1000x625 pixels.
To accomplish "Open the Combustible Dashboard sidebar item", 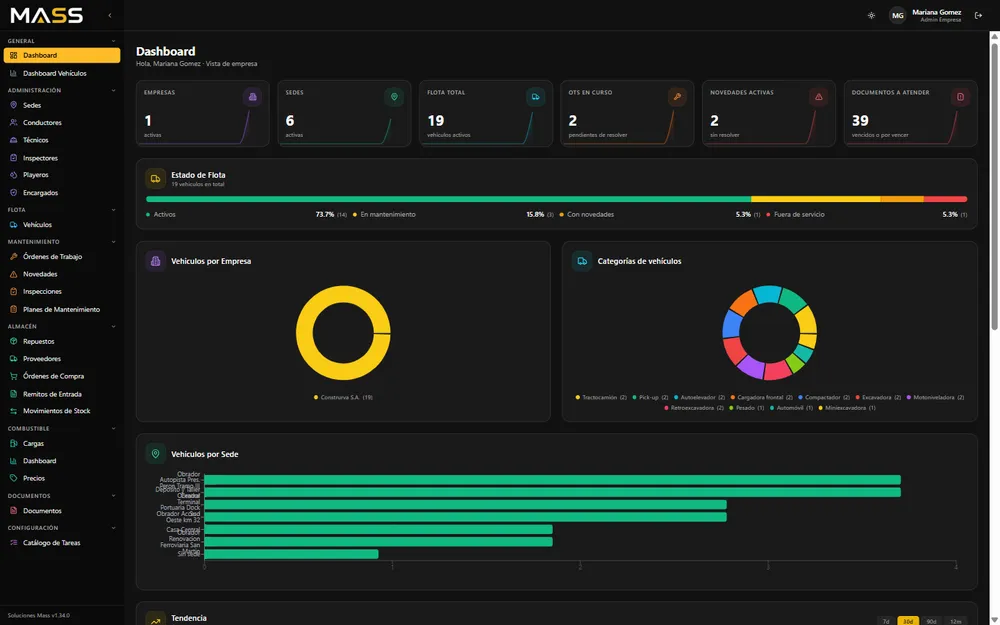I will pyautogui.click(x=62, y=461).
